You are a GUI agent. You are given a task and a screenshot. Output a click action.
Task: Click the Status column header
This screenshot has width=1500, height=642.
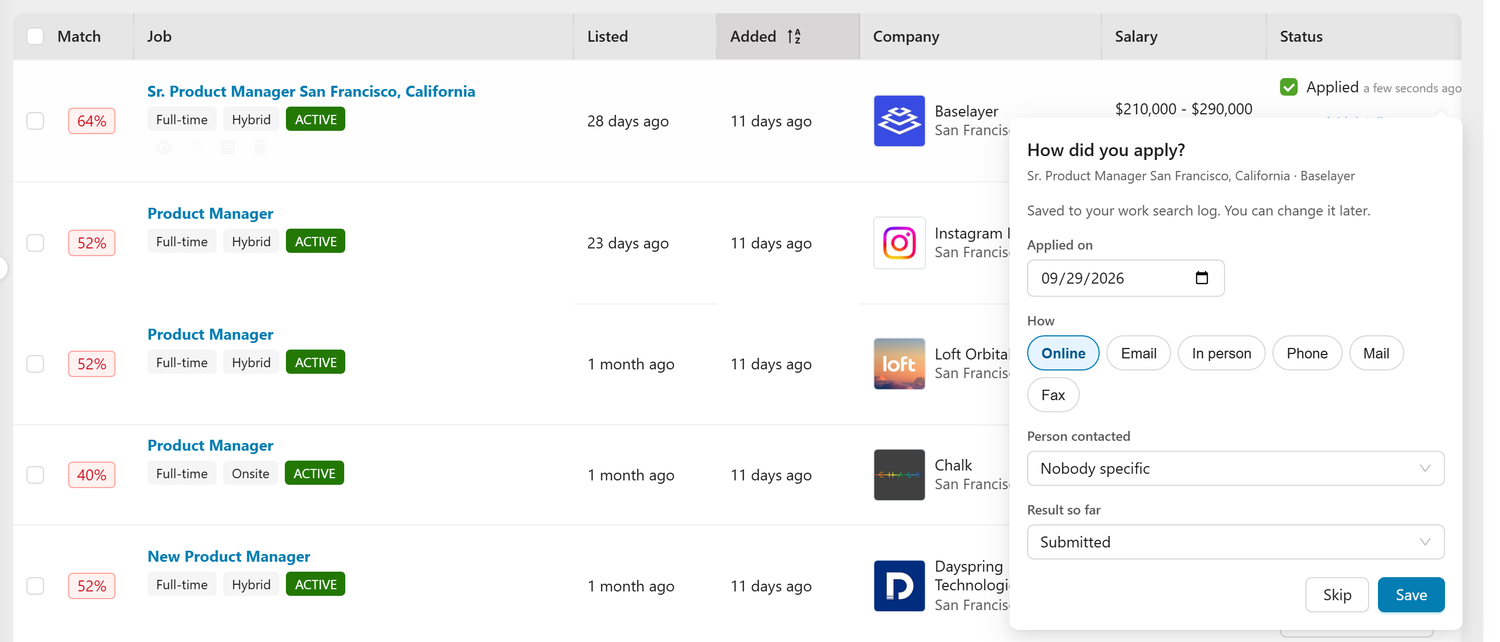coord(1301,37)
